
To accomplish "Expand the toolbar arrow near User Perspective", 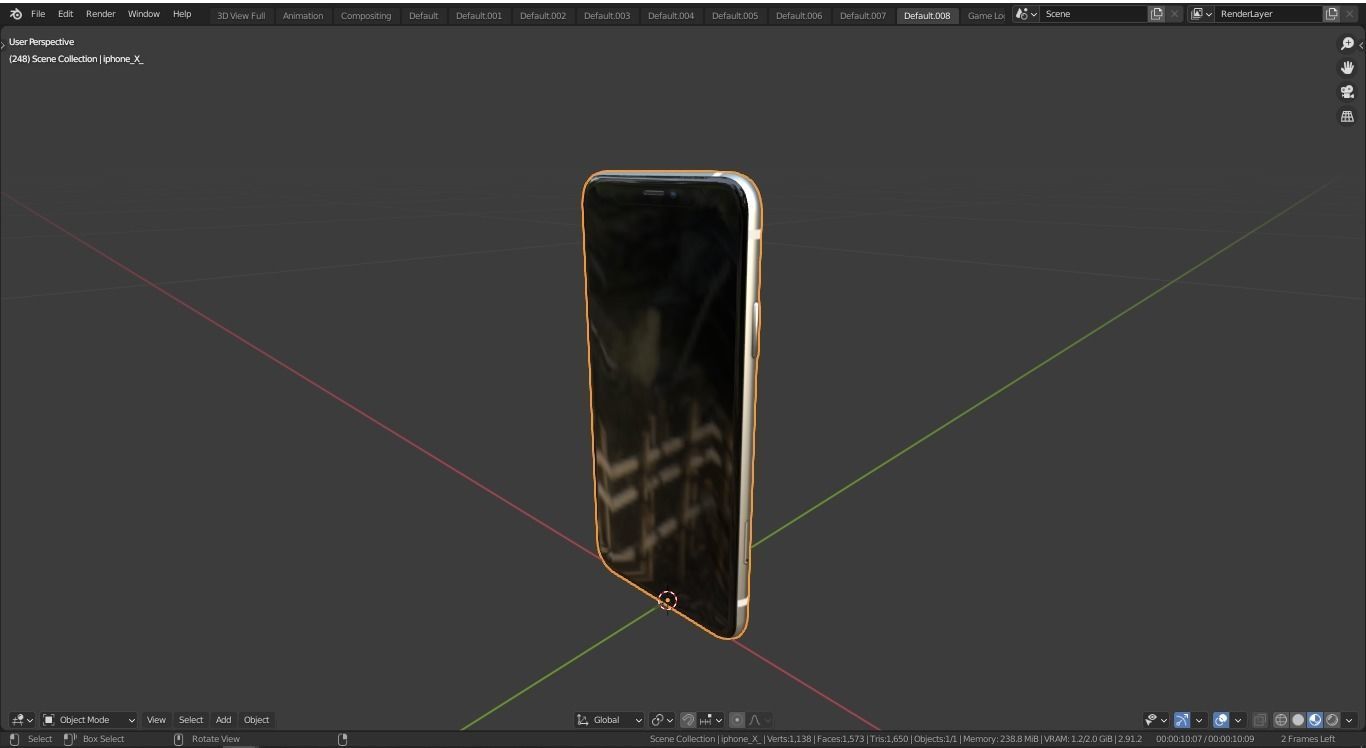I will 3,45.
